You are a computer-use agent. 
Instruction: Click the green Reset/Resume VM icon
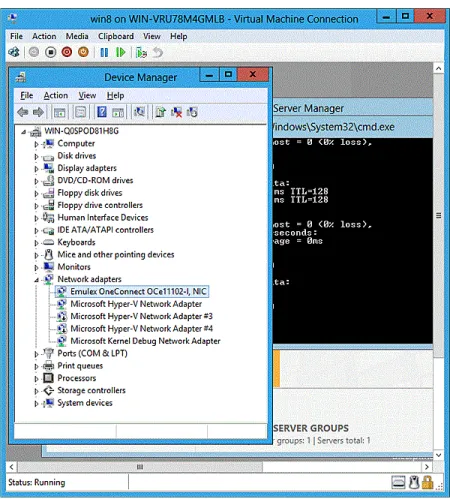(120, 52)
